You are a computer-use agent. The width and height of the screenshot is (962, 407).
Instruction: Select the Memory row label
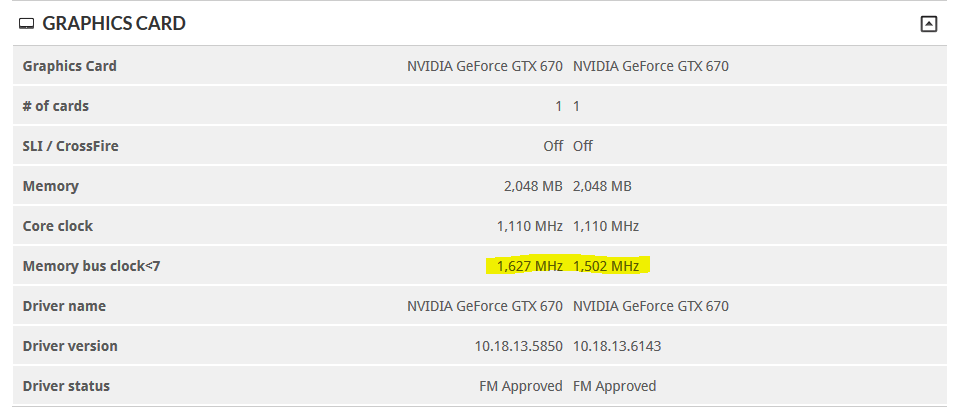(x=50, y=186)
